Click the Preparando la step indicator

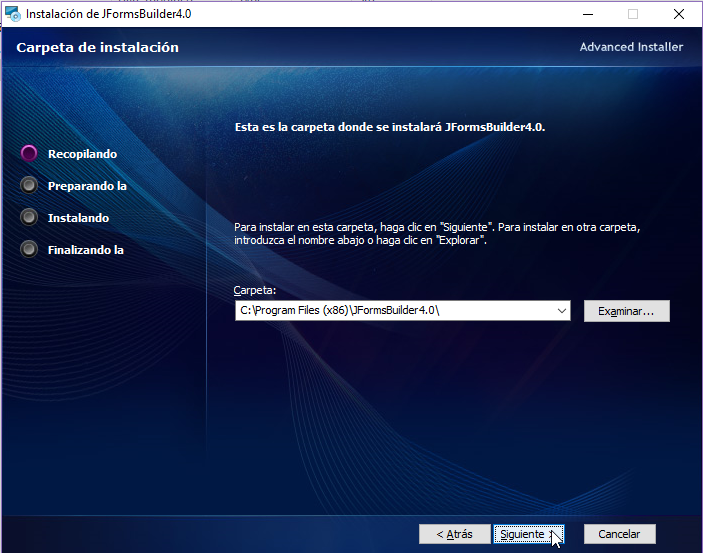29,185
